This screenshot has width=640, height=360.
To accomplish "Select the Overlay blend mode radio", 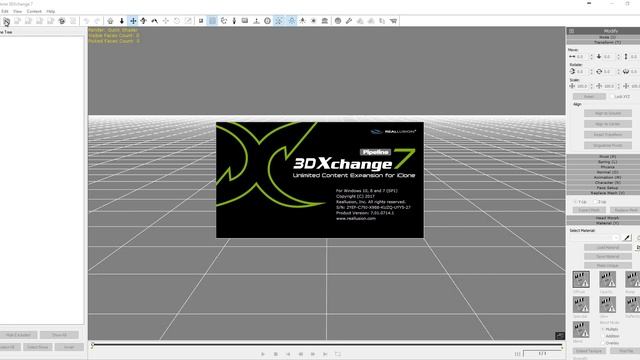I will 603,343.
